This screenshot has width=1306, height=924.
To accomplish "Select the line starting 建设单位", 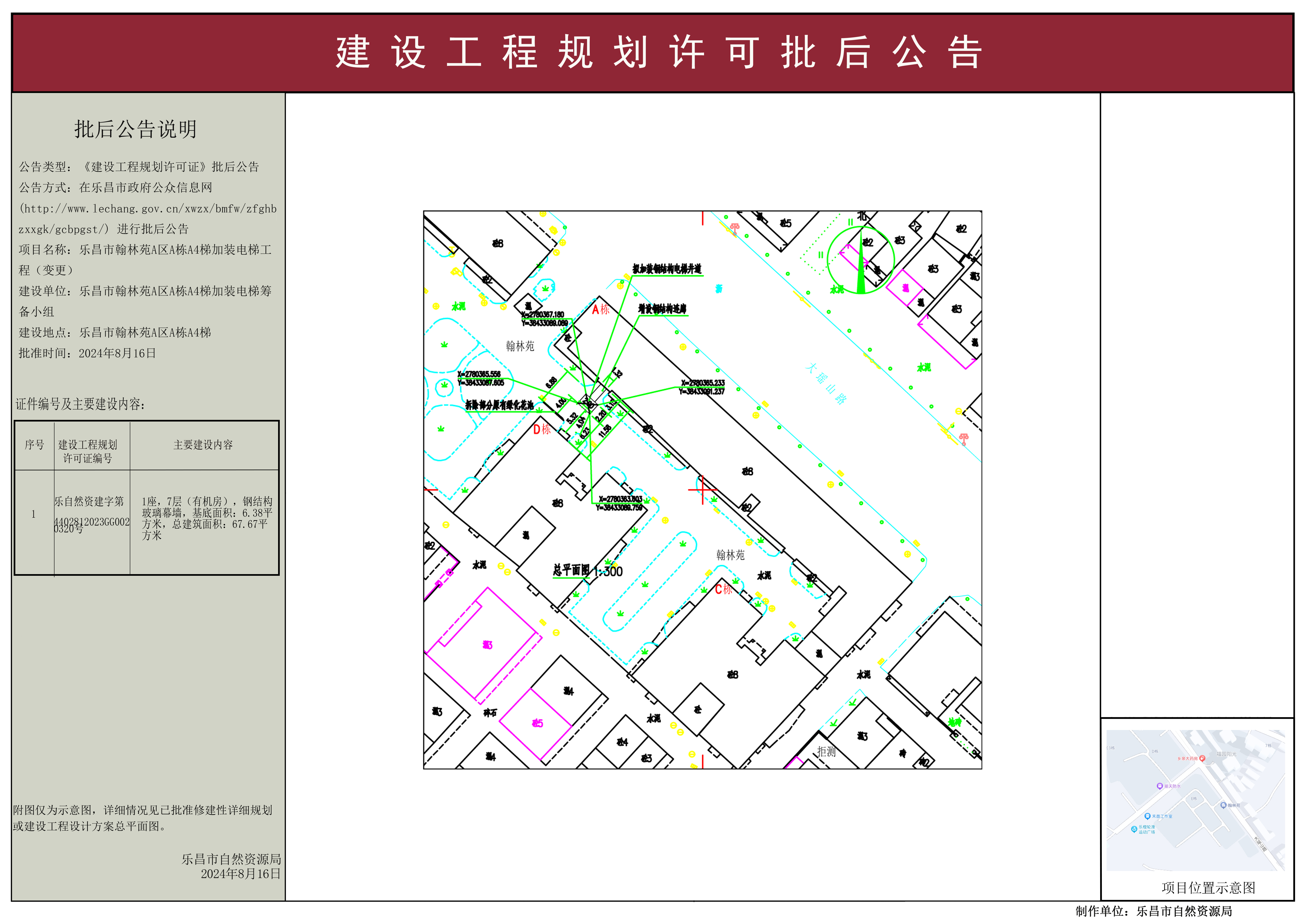I will point(145,301).
